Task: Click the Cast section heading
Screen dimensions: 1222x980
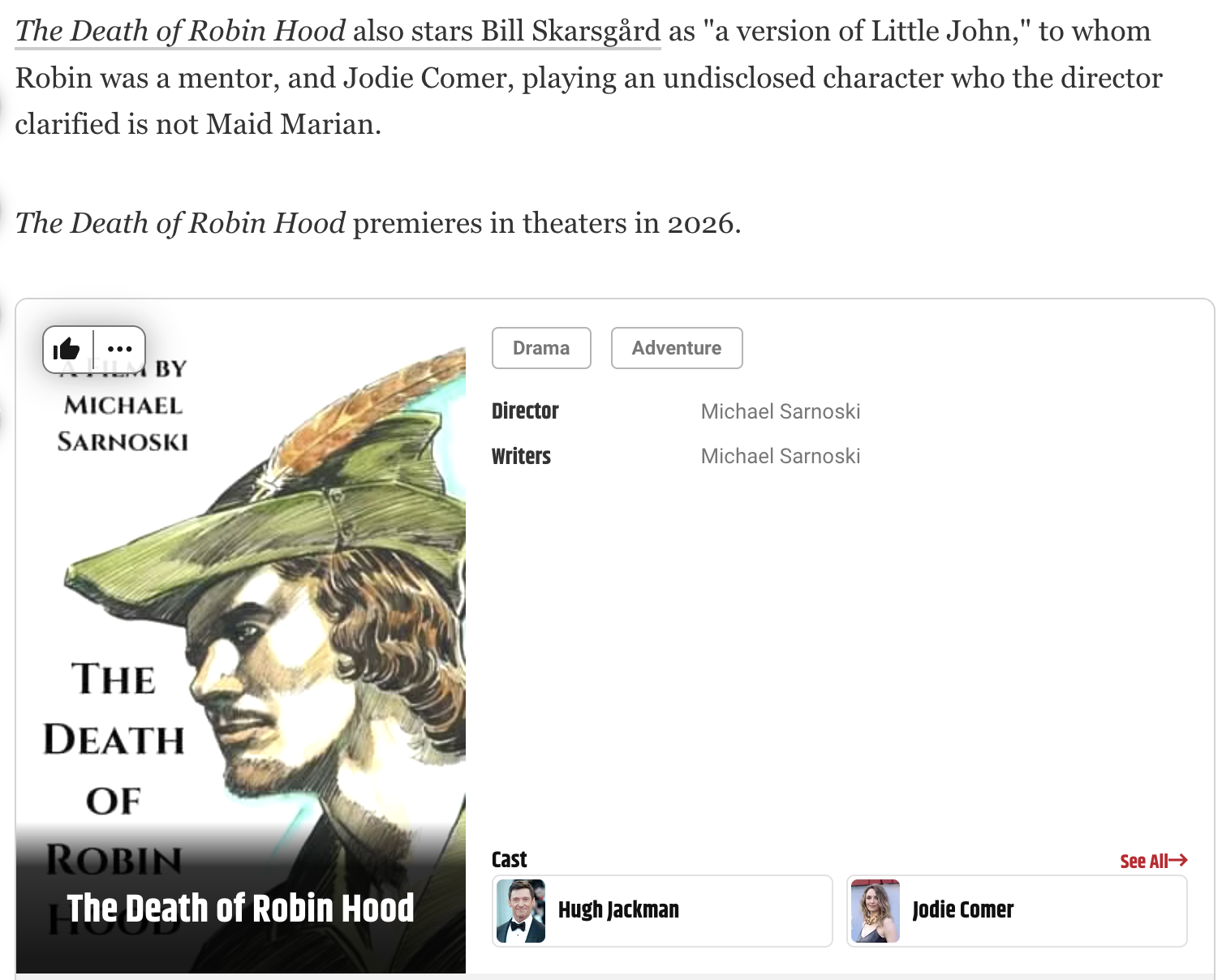Action: (x=509, y=860)
